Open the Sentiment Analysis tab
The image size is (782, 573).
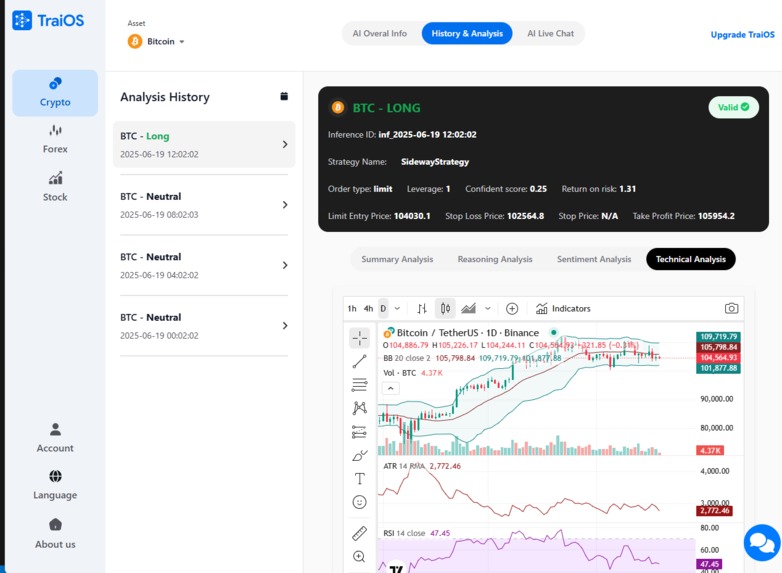(x=594, y=259)
